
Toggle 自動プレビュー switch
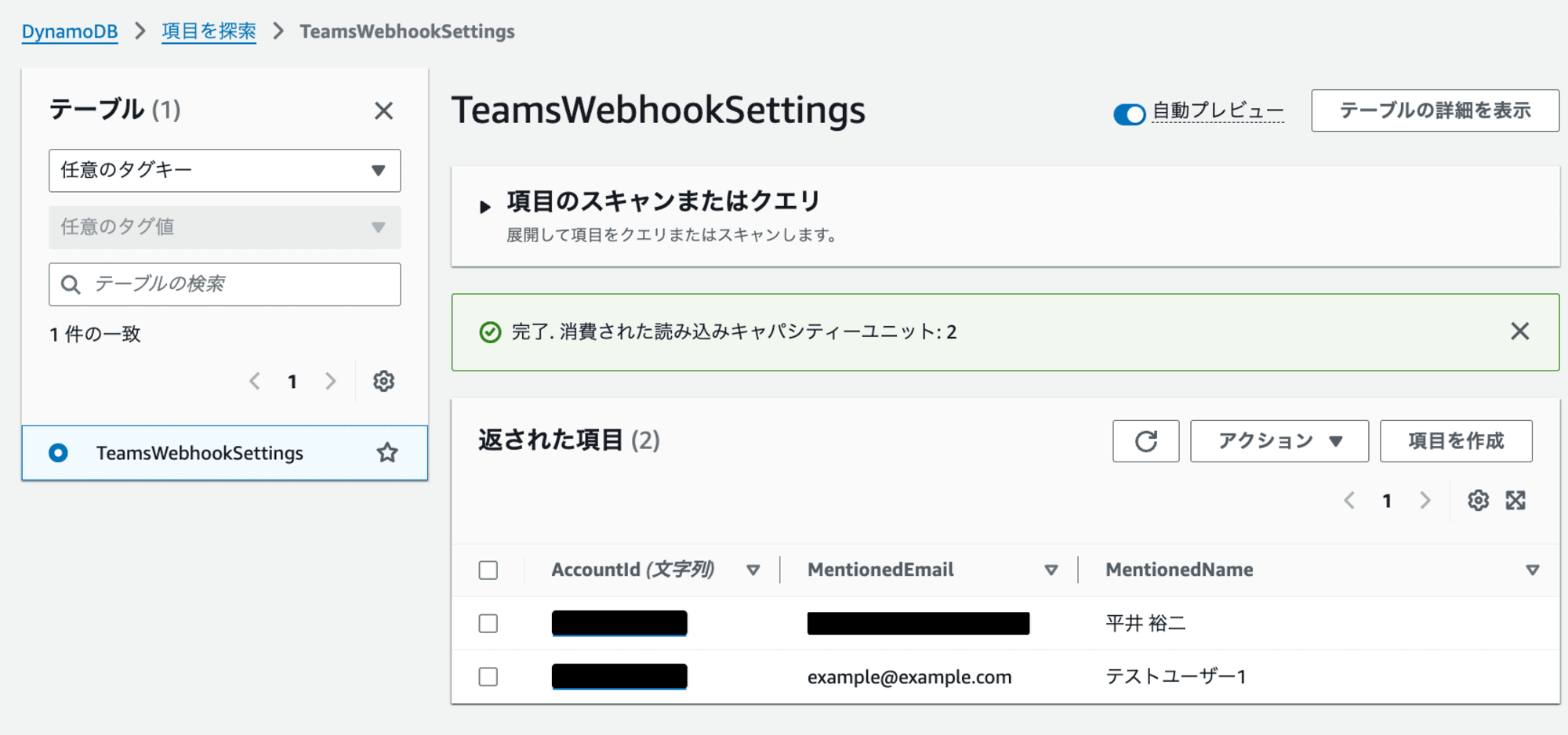tap(1129, 114)
